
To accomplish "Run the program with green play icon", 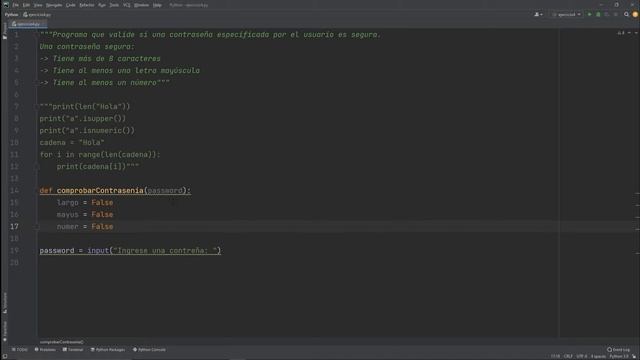I will click(x=589, y=15).
